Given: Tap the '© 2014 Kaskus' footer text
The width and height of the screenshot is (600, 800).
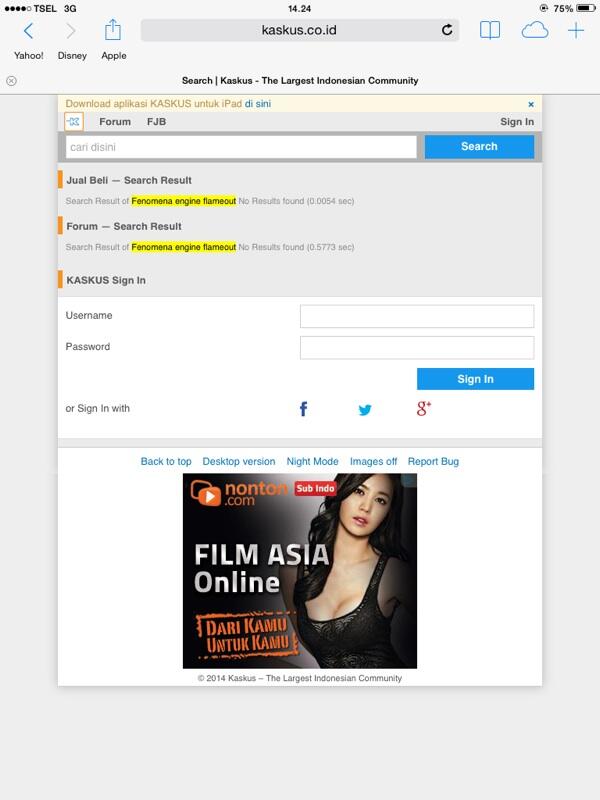Looking at the screenshot, I should click(x=299, y=678).
